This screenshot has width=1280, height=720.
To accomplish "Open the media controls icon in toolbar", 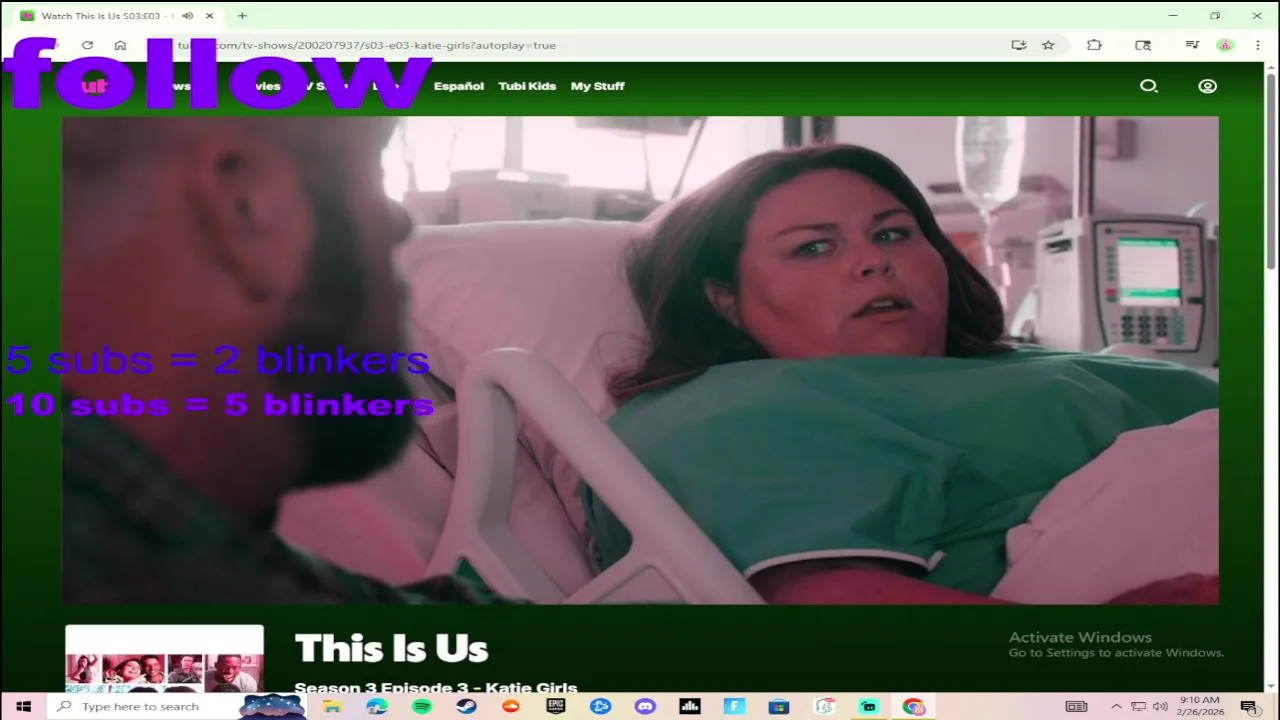I will [1192, 45].
